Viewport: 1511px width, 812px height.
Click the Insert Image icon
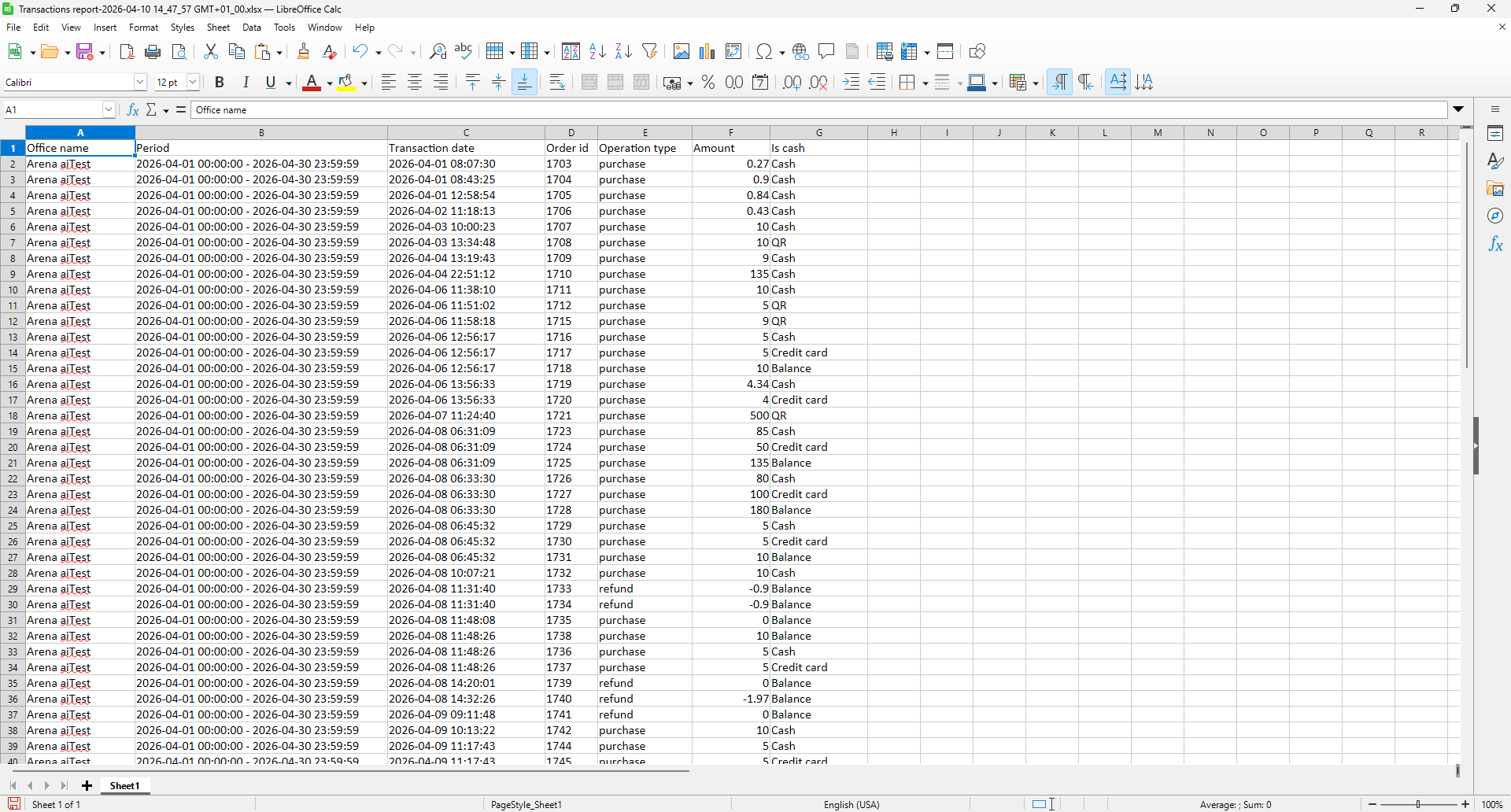point(682,52)
